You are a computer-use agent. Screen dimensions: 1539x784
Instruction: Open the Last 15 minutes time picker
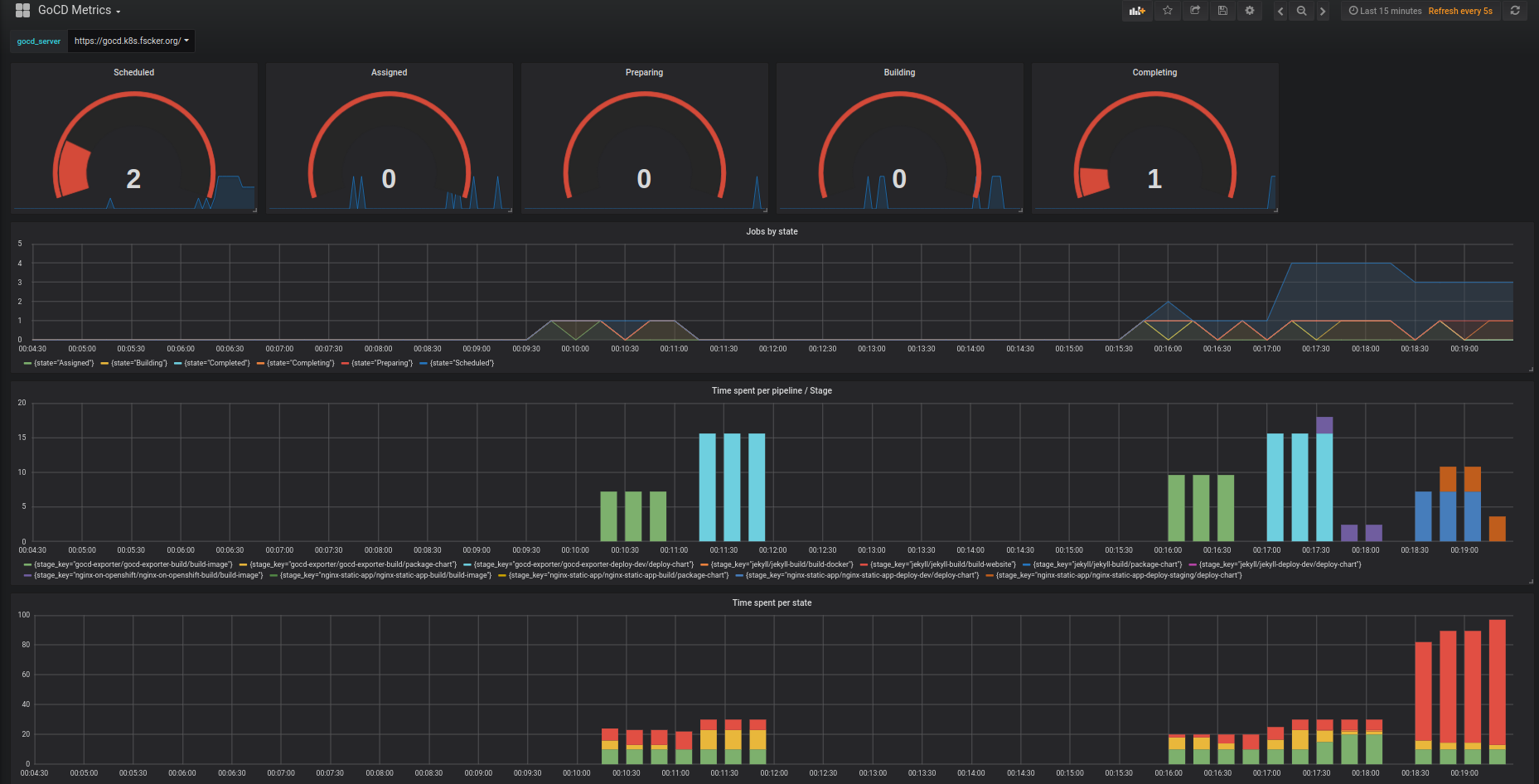click(x=1385, y=11)
